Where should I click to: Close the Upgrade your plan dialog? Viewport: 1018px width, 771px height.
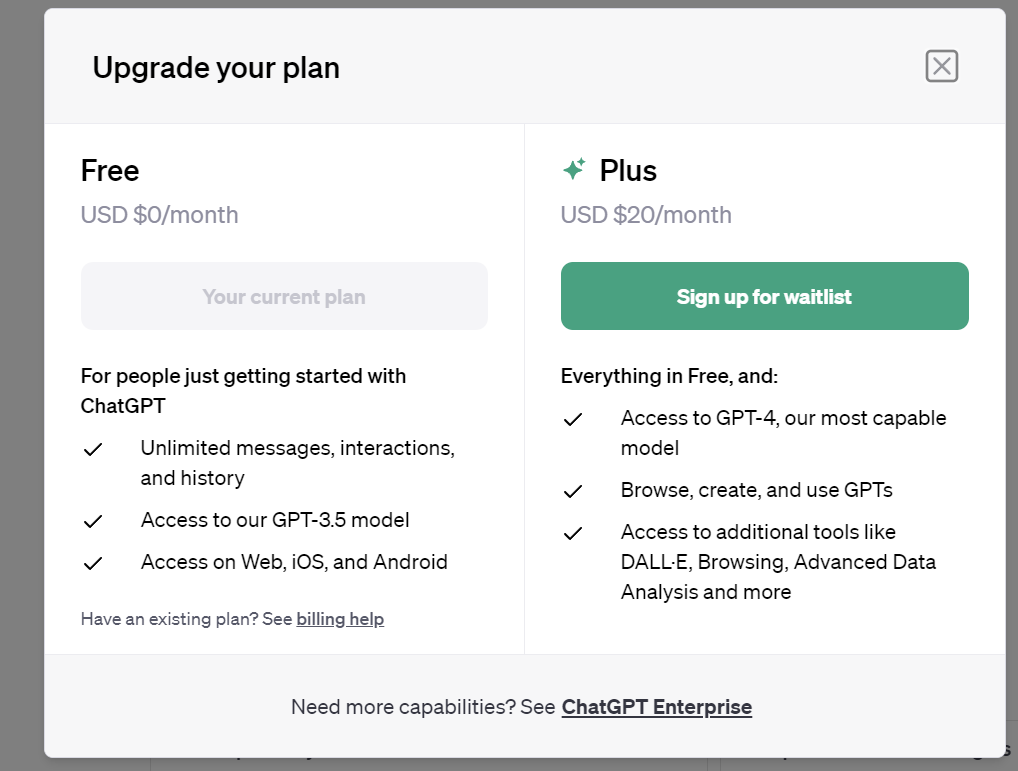pyautogui.click(x=941, y=66)
